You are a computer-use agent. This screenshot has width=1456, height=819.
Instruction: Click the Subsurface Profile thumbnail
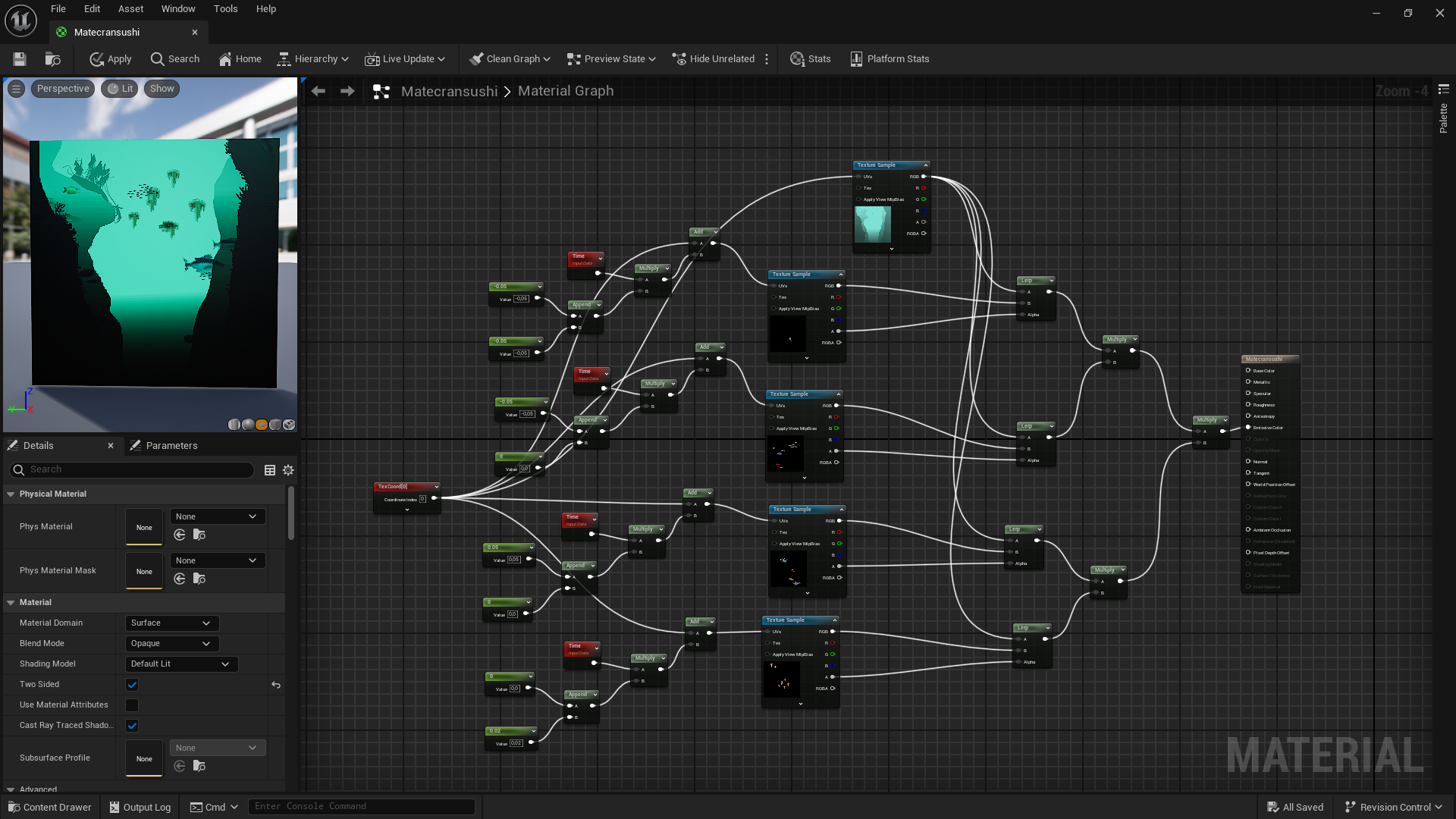click(144, 758)
